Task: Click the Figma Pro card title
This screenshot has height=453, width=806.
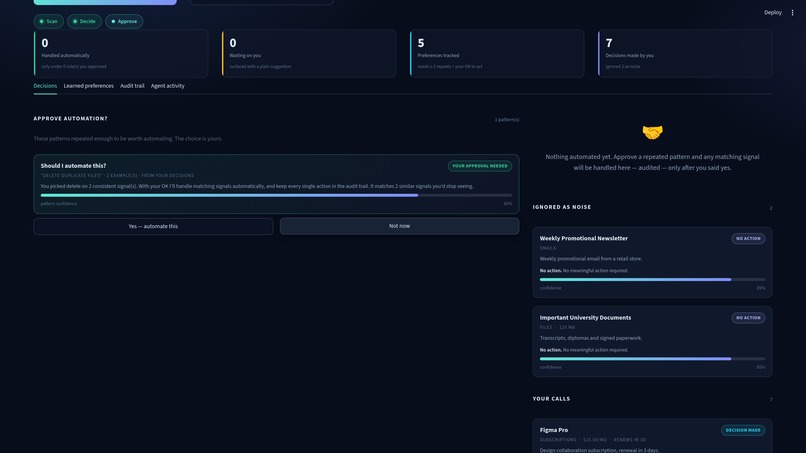Action: click(x=554, y=430)
